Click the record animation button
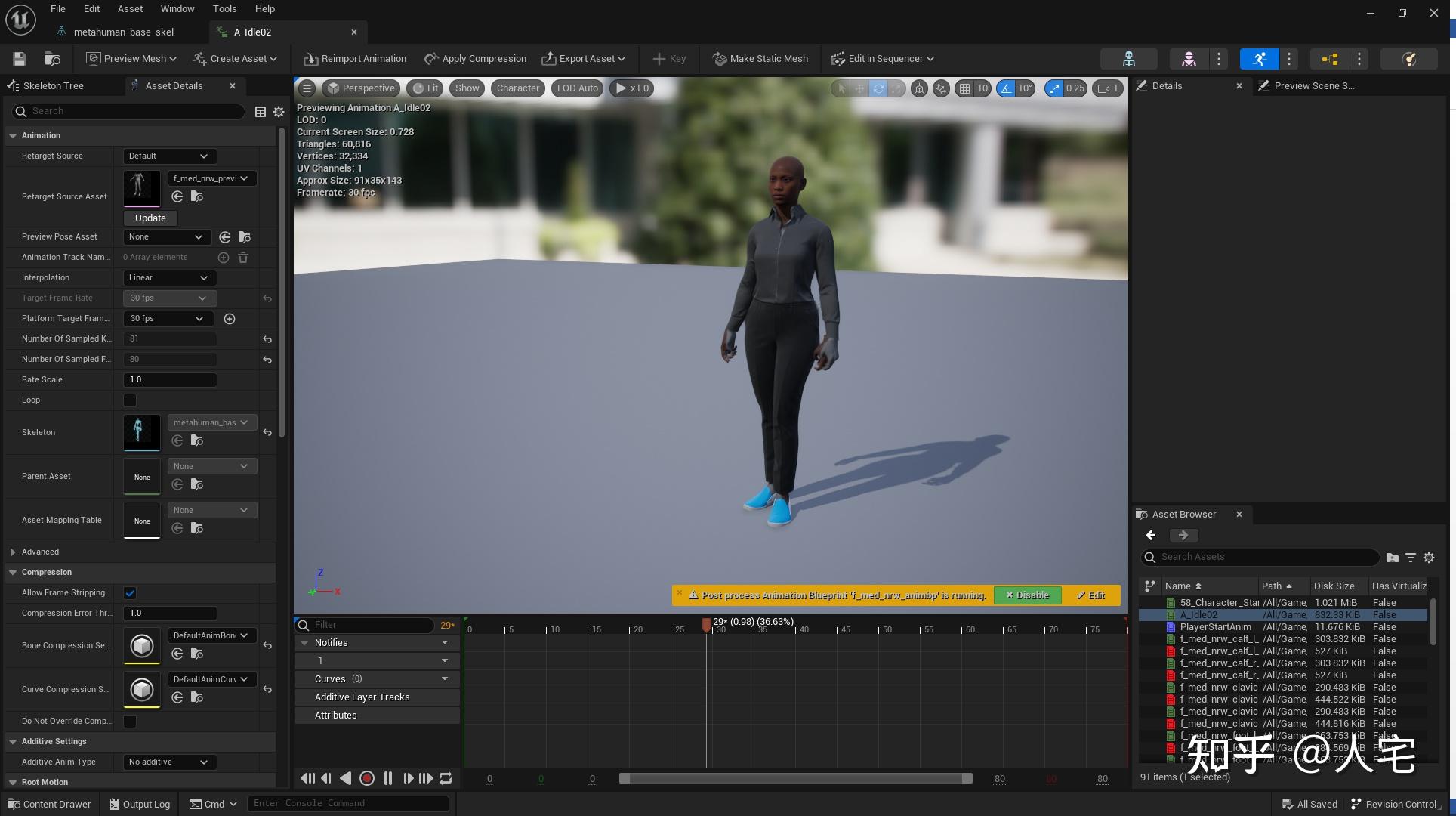Screen dimensions: 1456x816 [367, 778]
